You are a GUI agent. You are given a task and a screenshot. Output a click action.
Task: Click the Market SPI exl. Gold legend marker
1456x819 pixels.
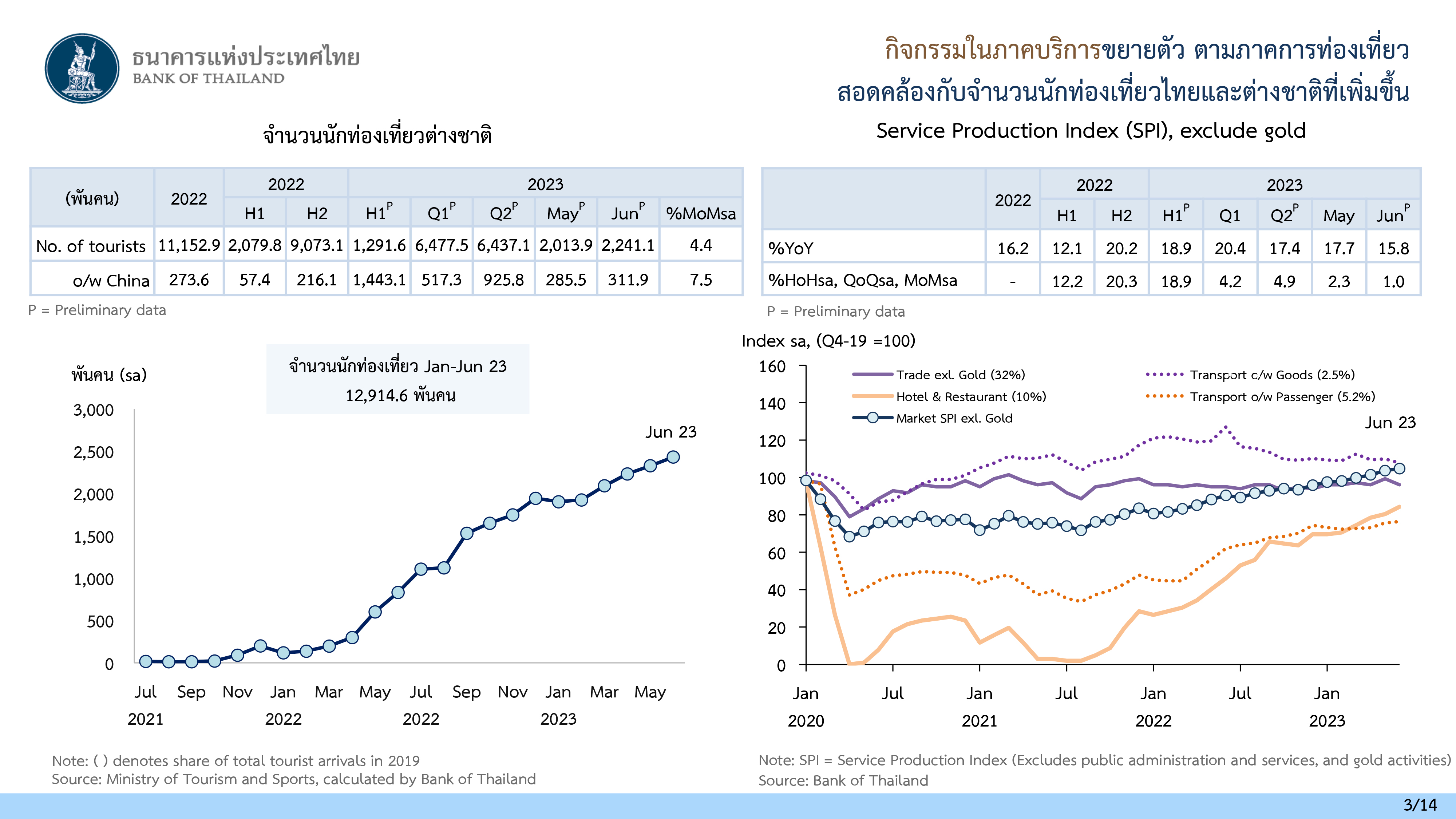pos(873,418)
